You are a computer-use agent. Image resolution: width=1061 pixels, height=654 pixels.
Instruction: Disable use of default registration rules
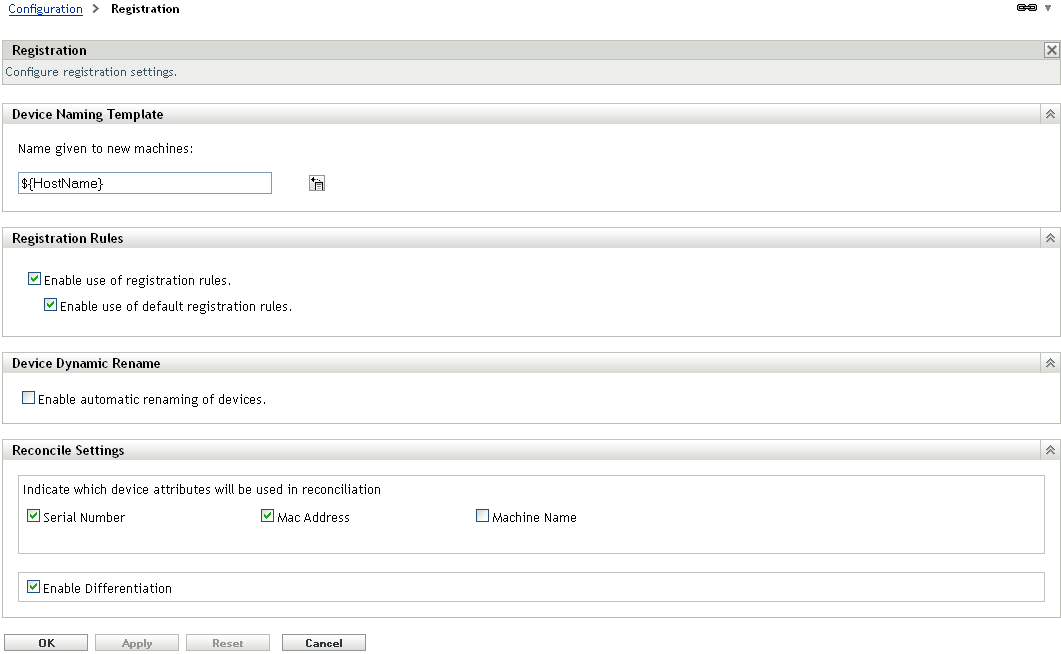point(50,304)
